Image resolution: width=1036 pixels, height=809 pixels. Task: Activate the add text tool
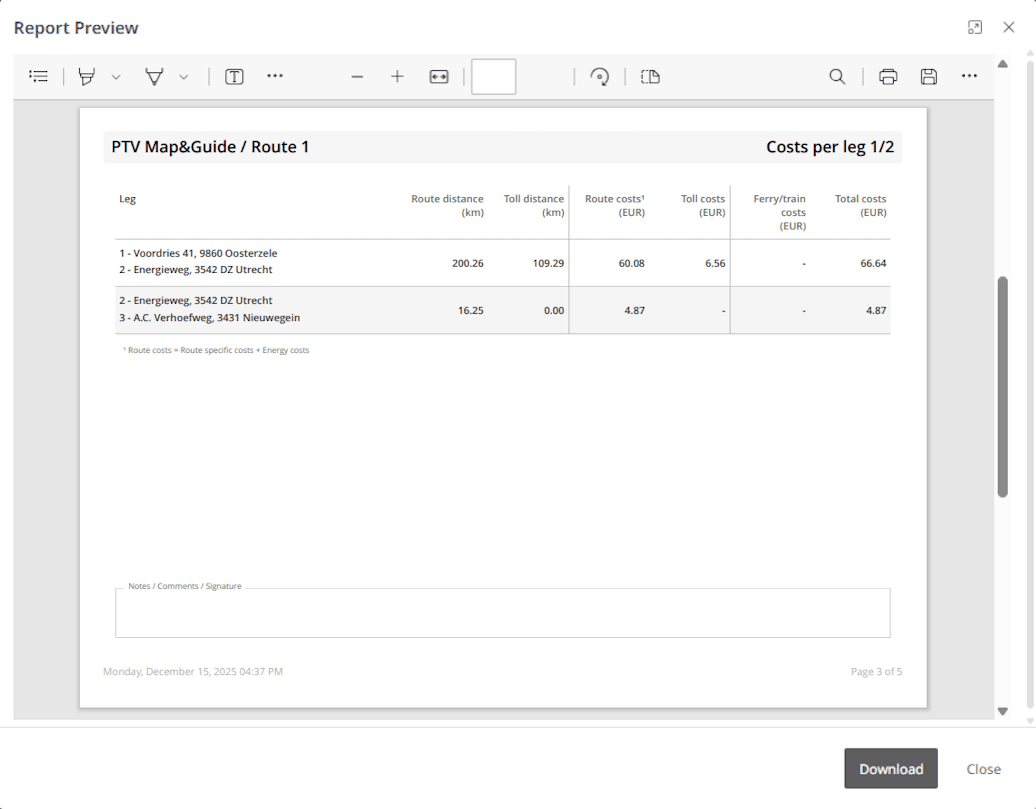tap(234, 76)
